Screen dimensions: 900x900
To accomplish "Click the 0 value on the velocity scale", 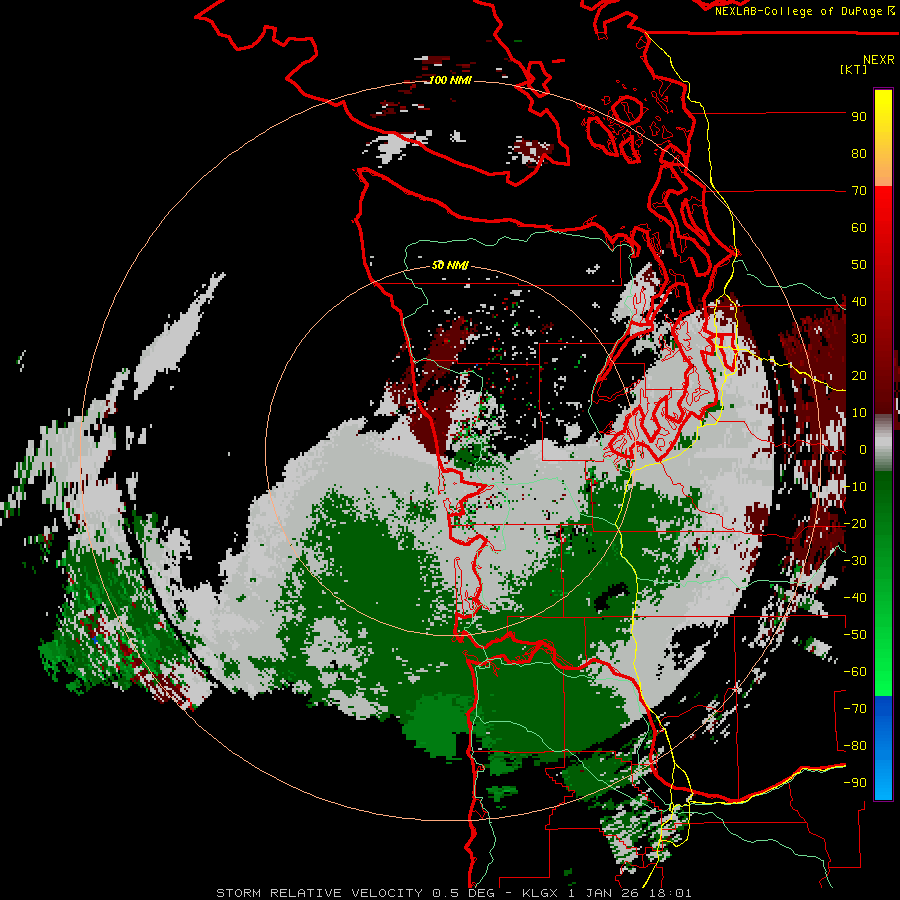I will pyautogui.click(x=863, y=449).
